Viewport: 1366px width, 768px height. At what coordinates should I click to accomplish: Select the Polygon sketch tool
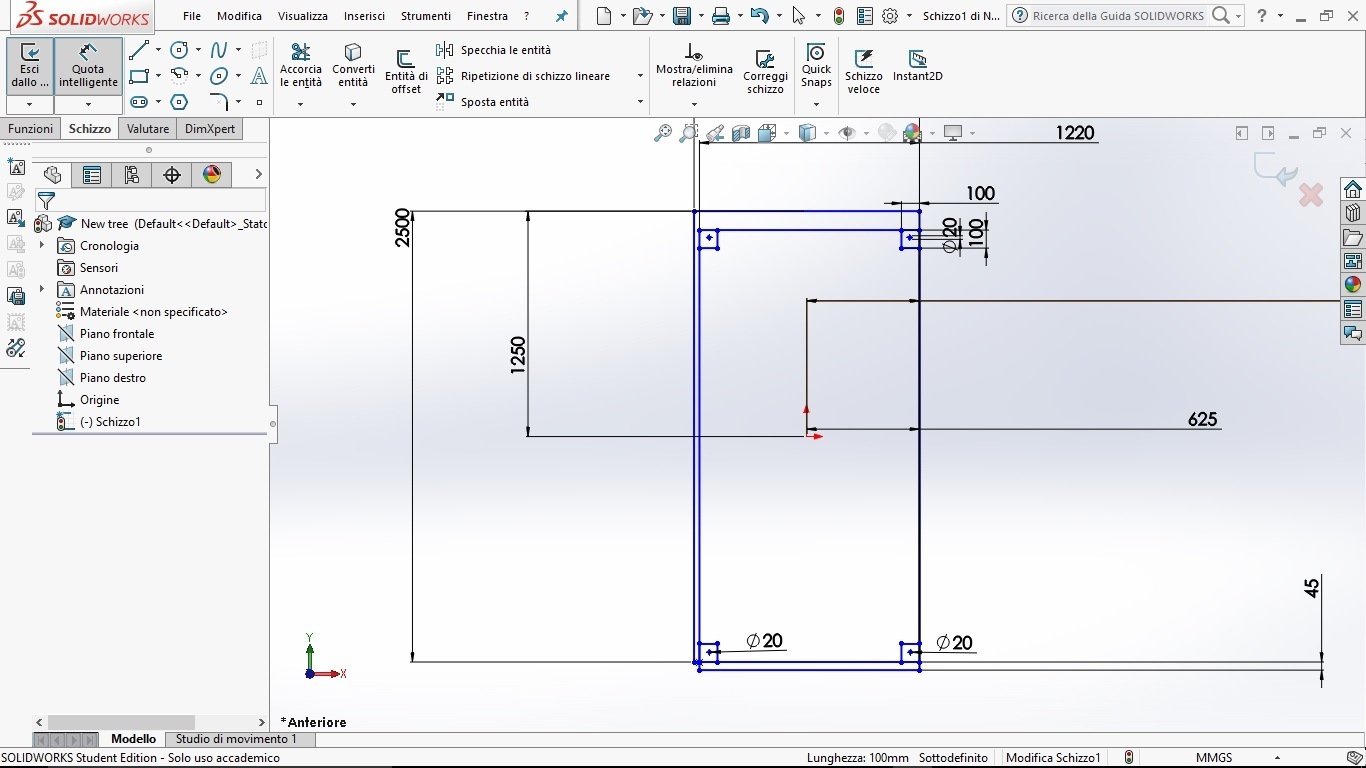point(179,102)
